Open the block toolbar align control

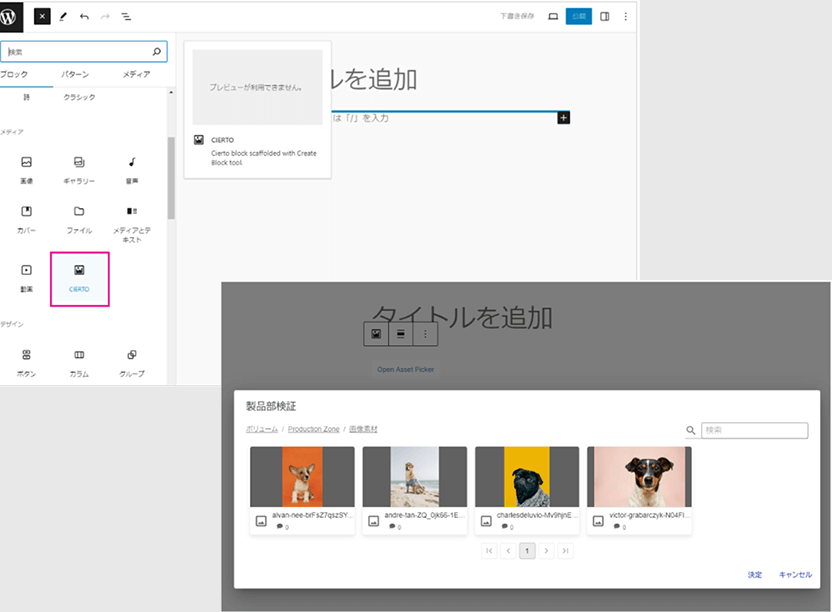coord(401,334)
